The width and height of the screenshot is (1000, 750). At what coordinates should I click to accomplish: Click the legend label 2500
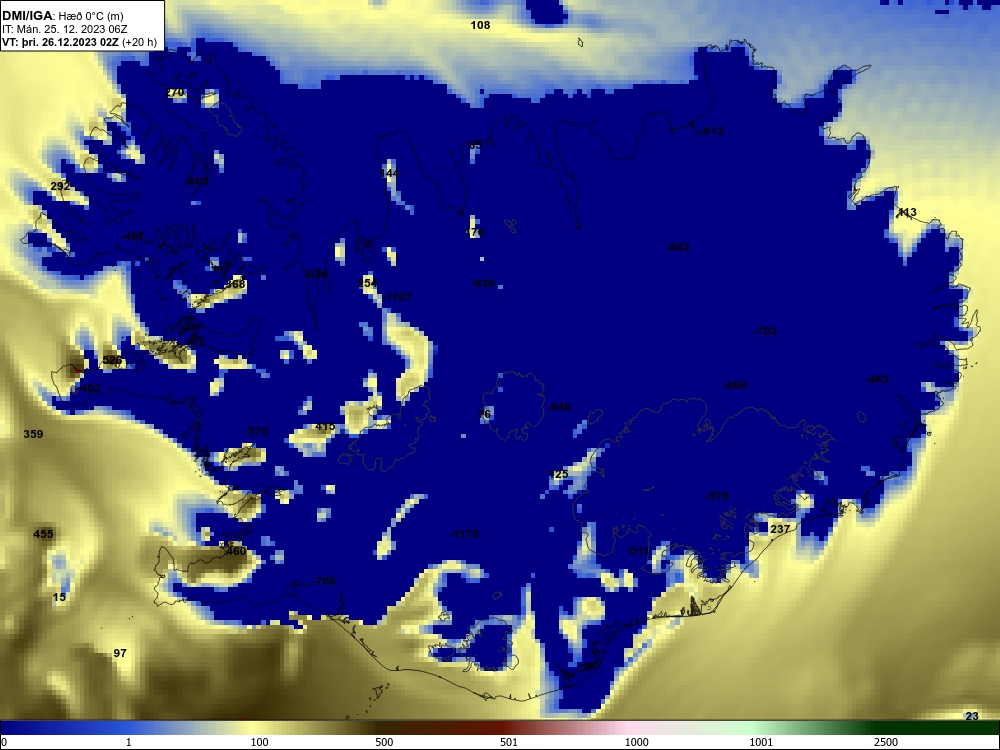[886, 742]
